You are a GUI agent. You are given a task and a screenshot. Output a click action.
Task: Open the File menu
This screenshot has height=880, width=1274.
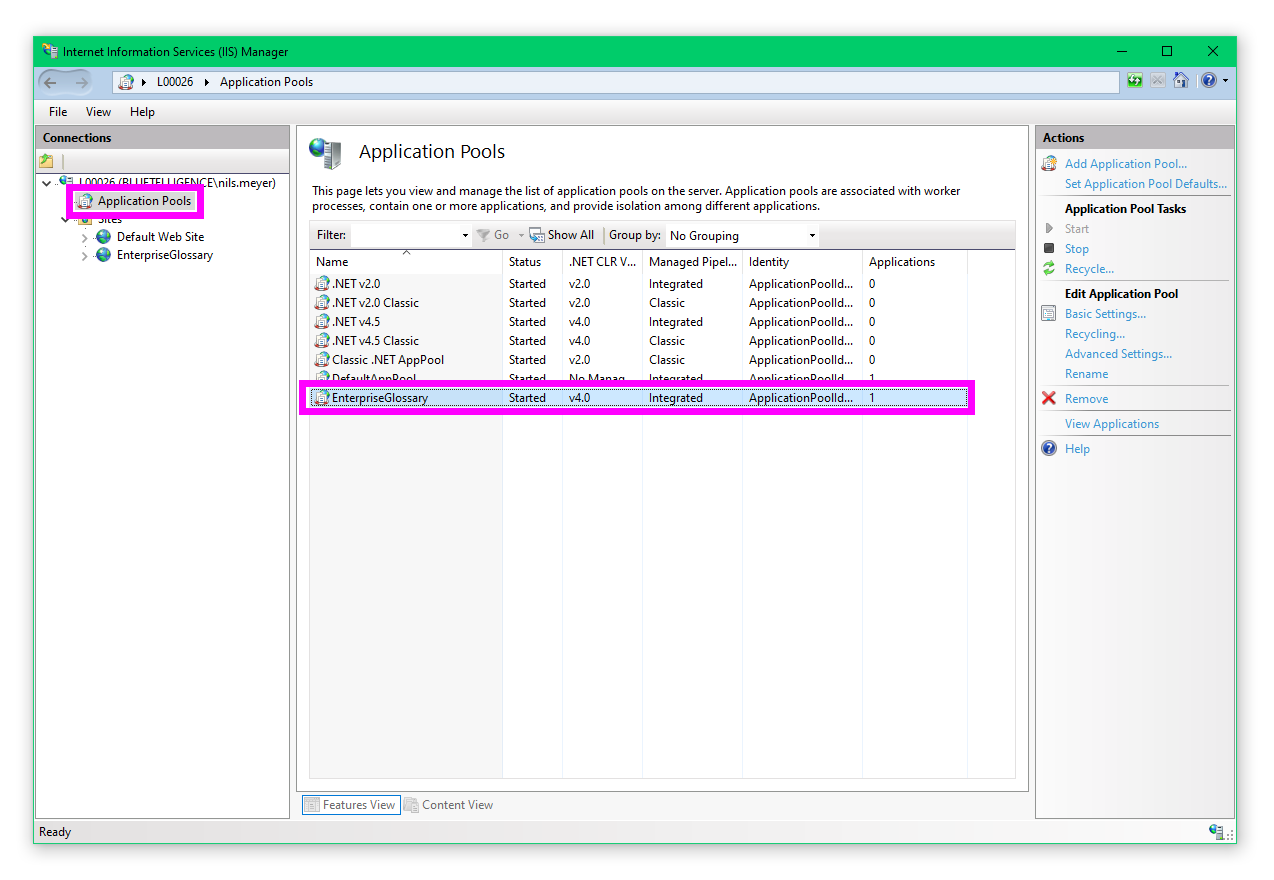[58, 112]
